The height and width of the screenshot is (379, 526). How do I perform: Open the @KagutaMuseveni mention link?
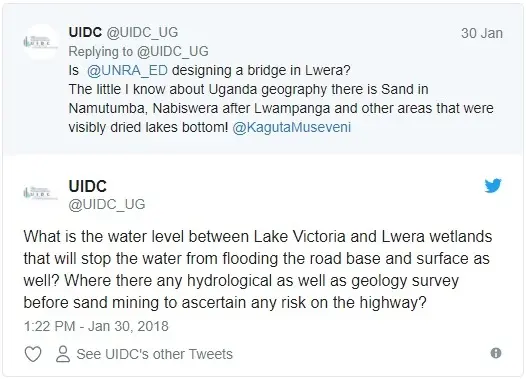(292, 127)
